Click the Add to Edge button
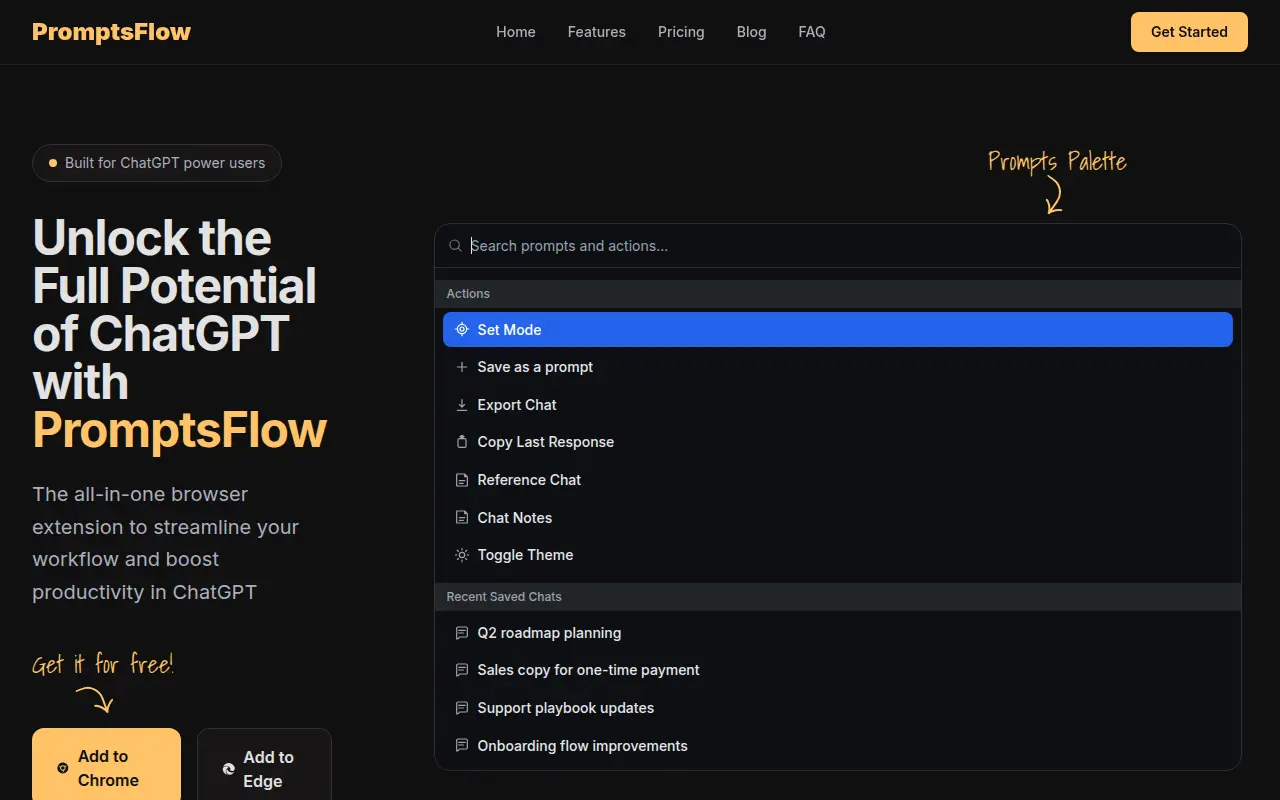 [x=264, y=765]
